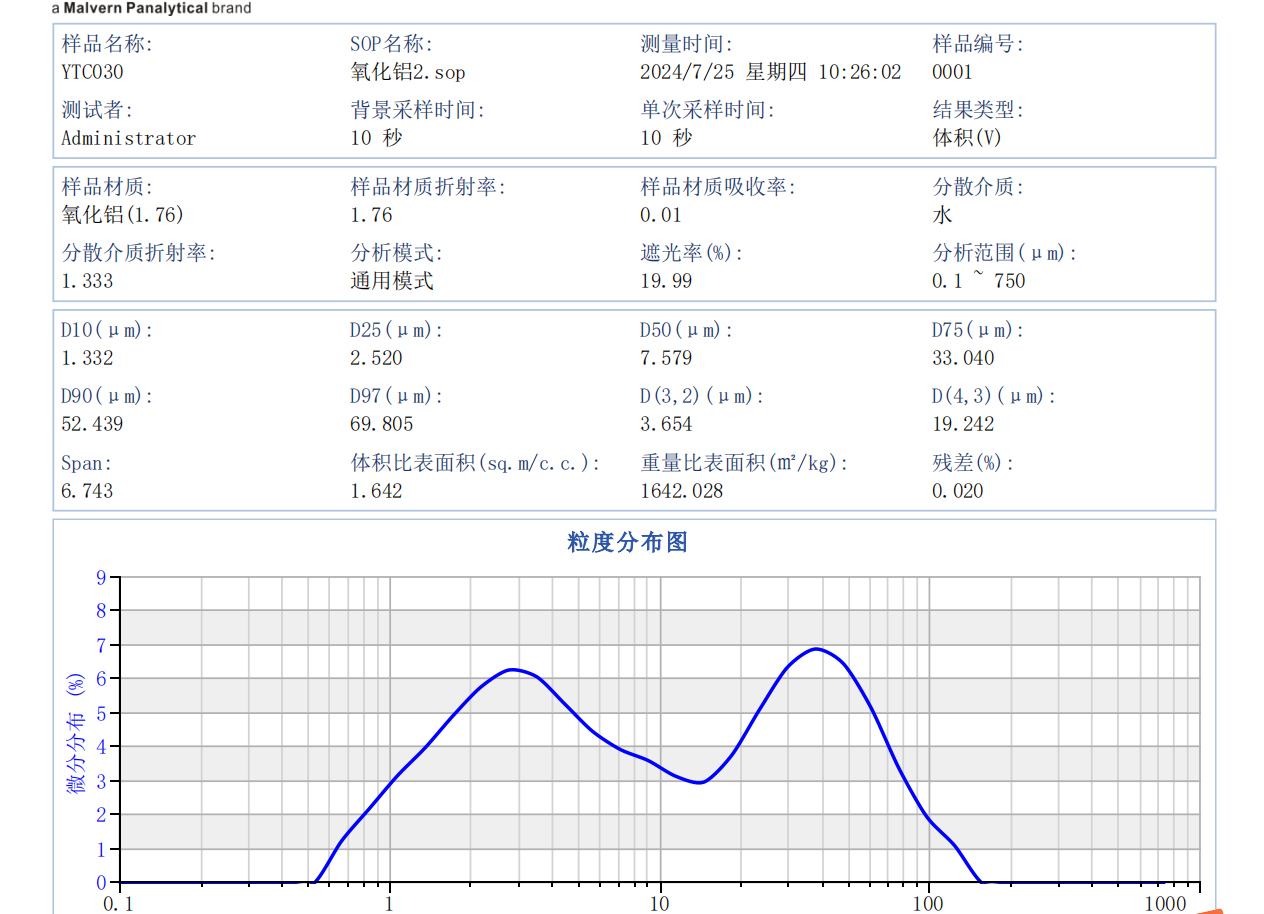Click the distribution curve first peak
This screenshot has width=1264, height=914.
tap(514, 670)
